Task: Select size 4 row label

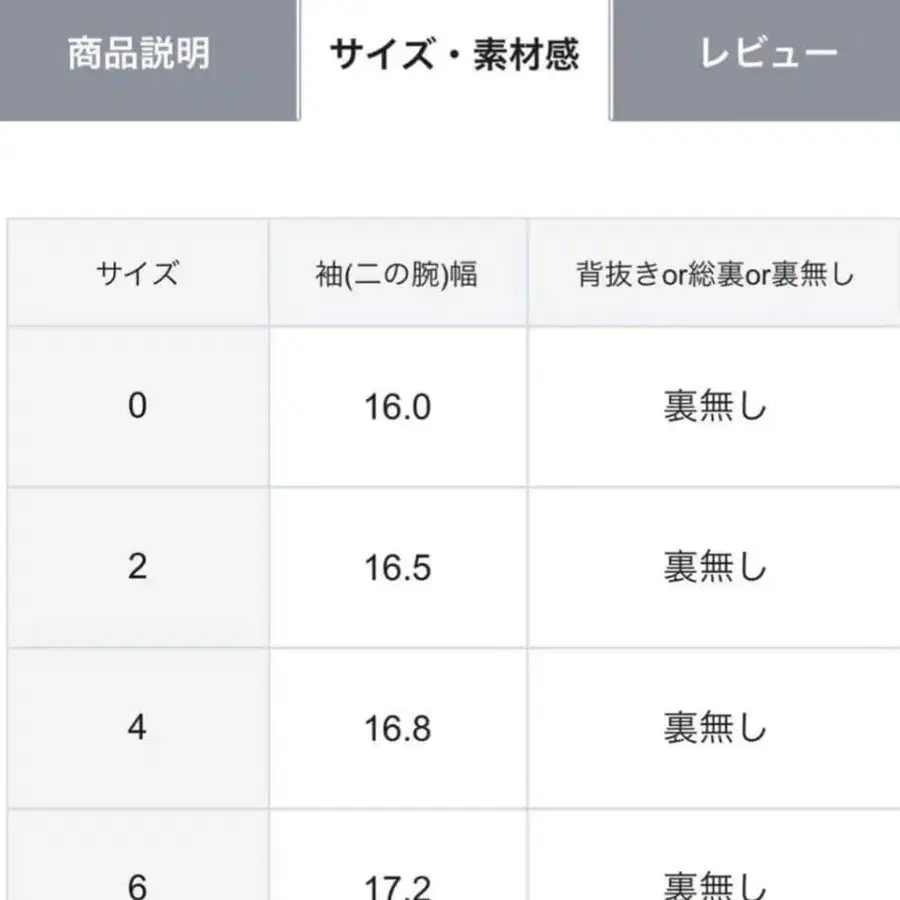Action: tap(137, 730)
